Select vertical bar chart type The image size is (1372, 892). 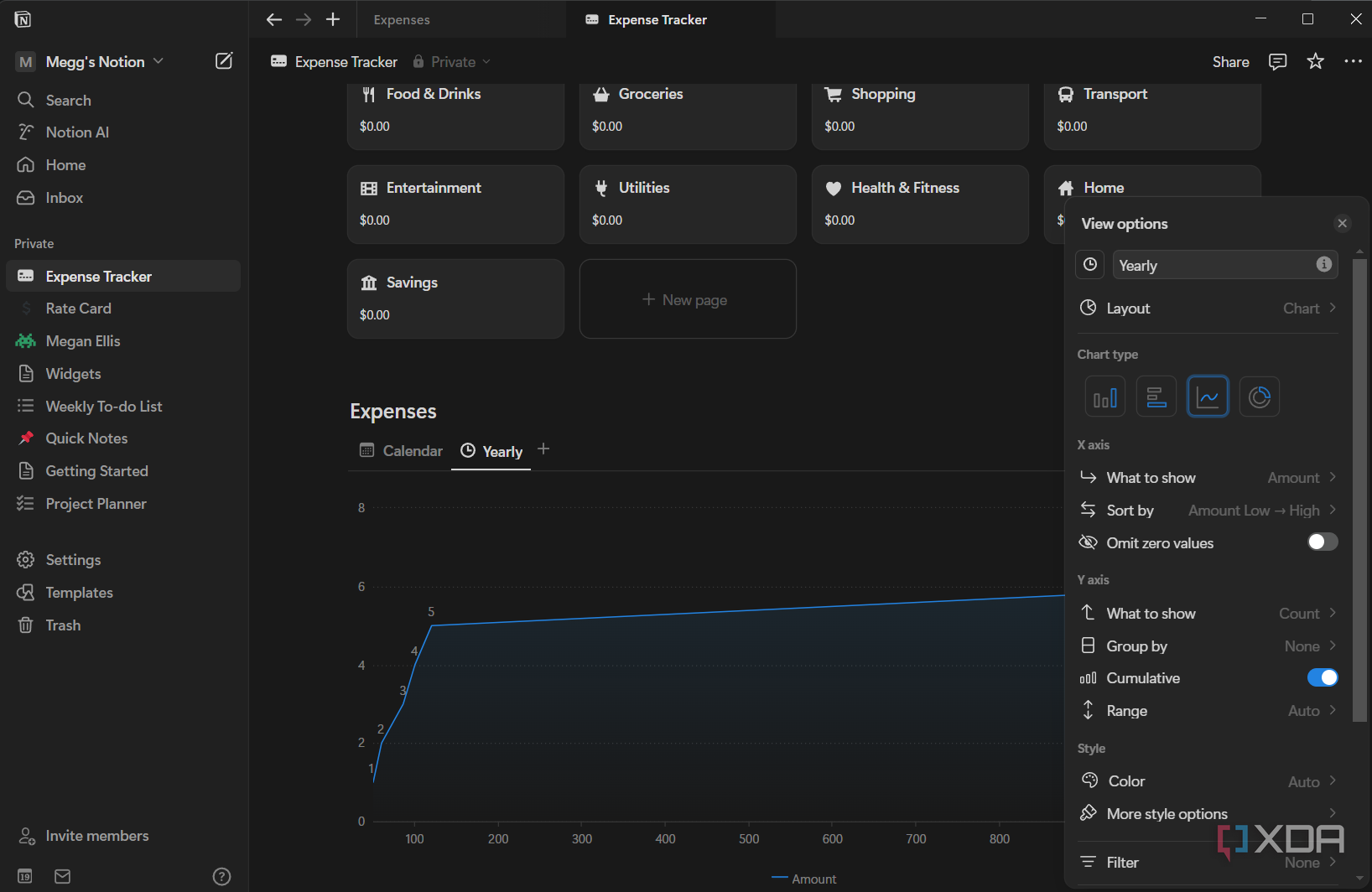click(x=1104, y=397)
